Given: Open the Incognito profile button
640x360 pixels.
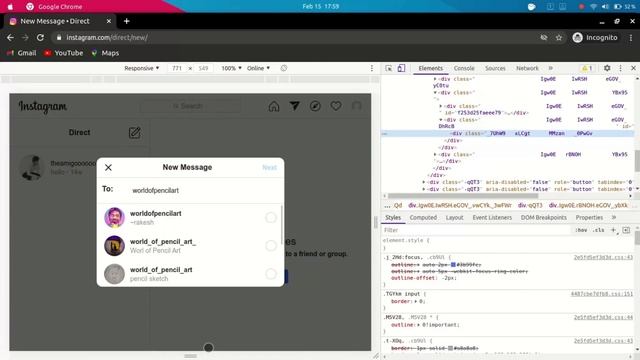Looking at the screenshot, I should pos(595,38).
